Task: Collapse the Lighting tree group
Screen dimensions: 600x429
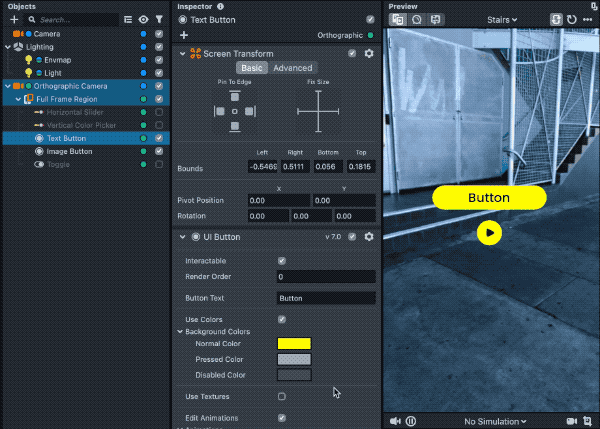Action: [x=7, y=47]
